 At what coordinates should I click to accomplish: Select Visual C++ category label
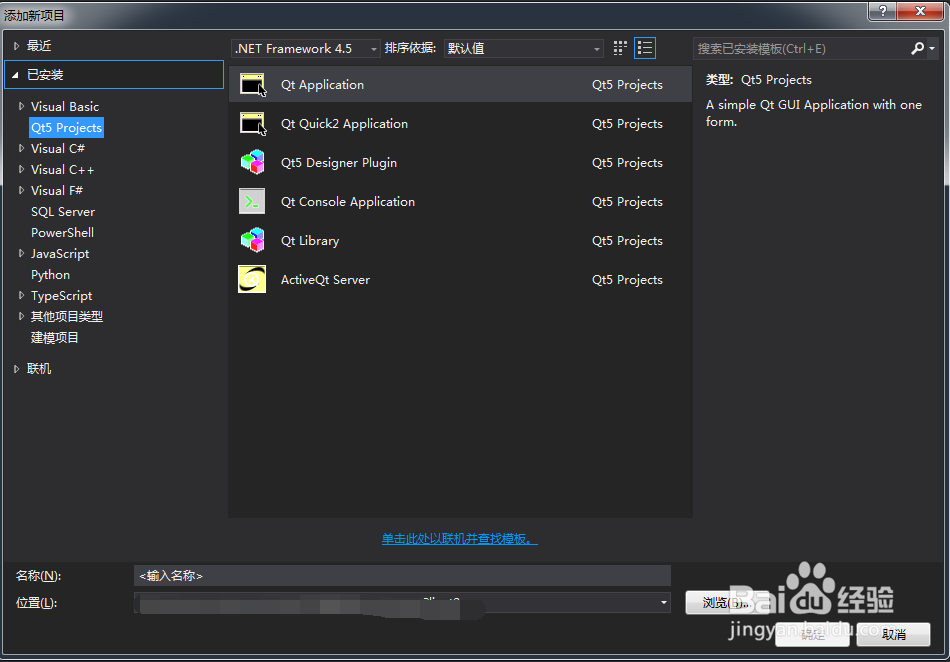[x=62, y=170]
